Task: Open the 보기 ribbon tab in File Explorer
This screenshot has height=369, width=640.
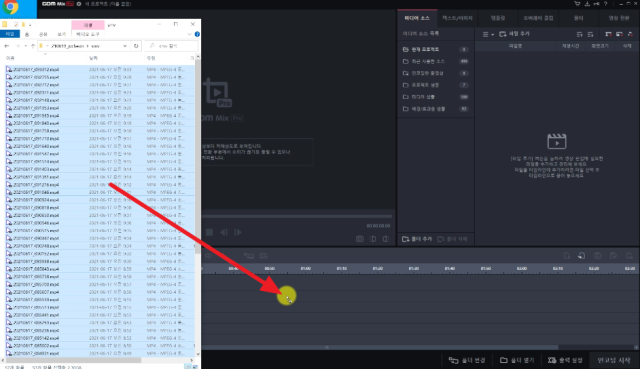Action: [x=61, y=34]
